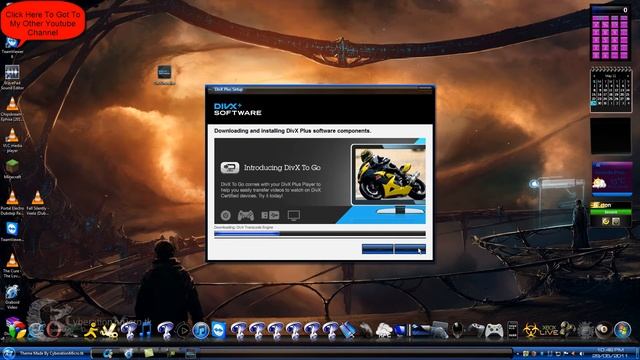Click the media device icon in DivX banner
Viewport: 640px width, 360px height.
coord(270,215)
